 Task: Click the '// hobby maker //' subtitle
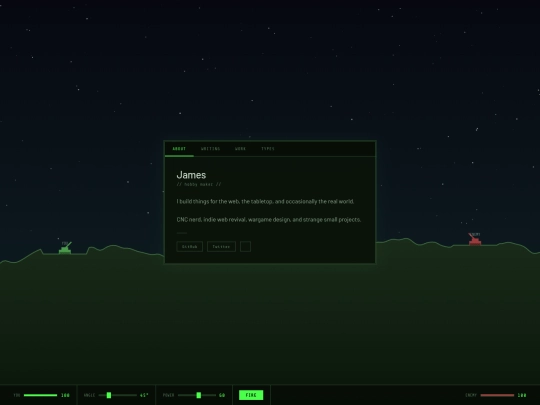point(199,184)
